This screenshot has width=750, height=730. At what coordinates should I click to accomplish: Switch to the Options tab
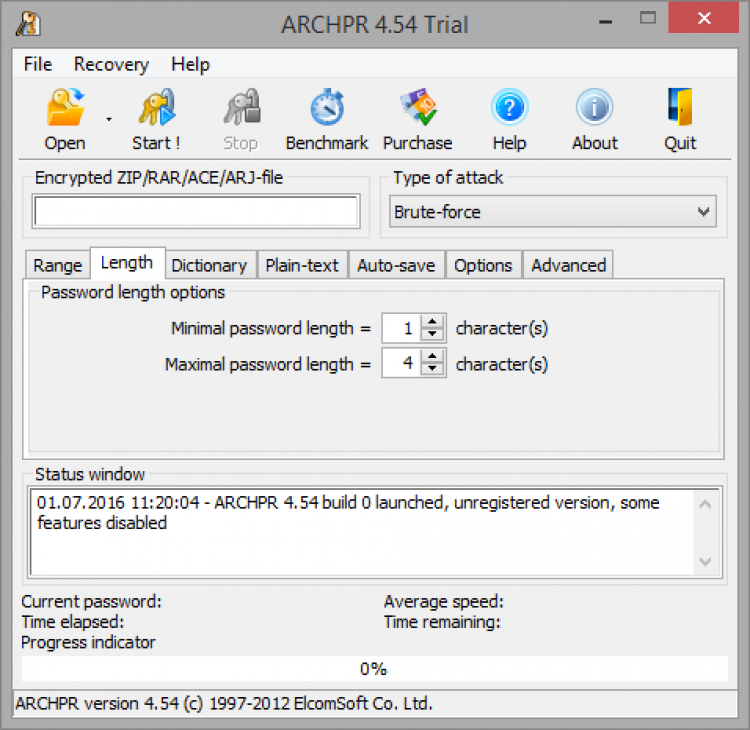click(484, 265)
